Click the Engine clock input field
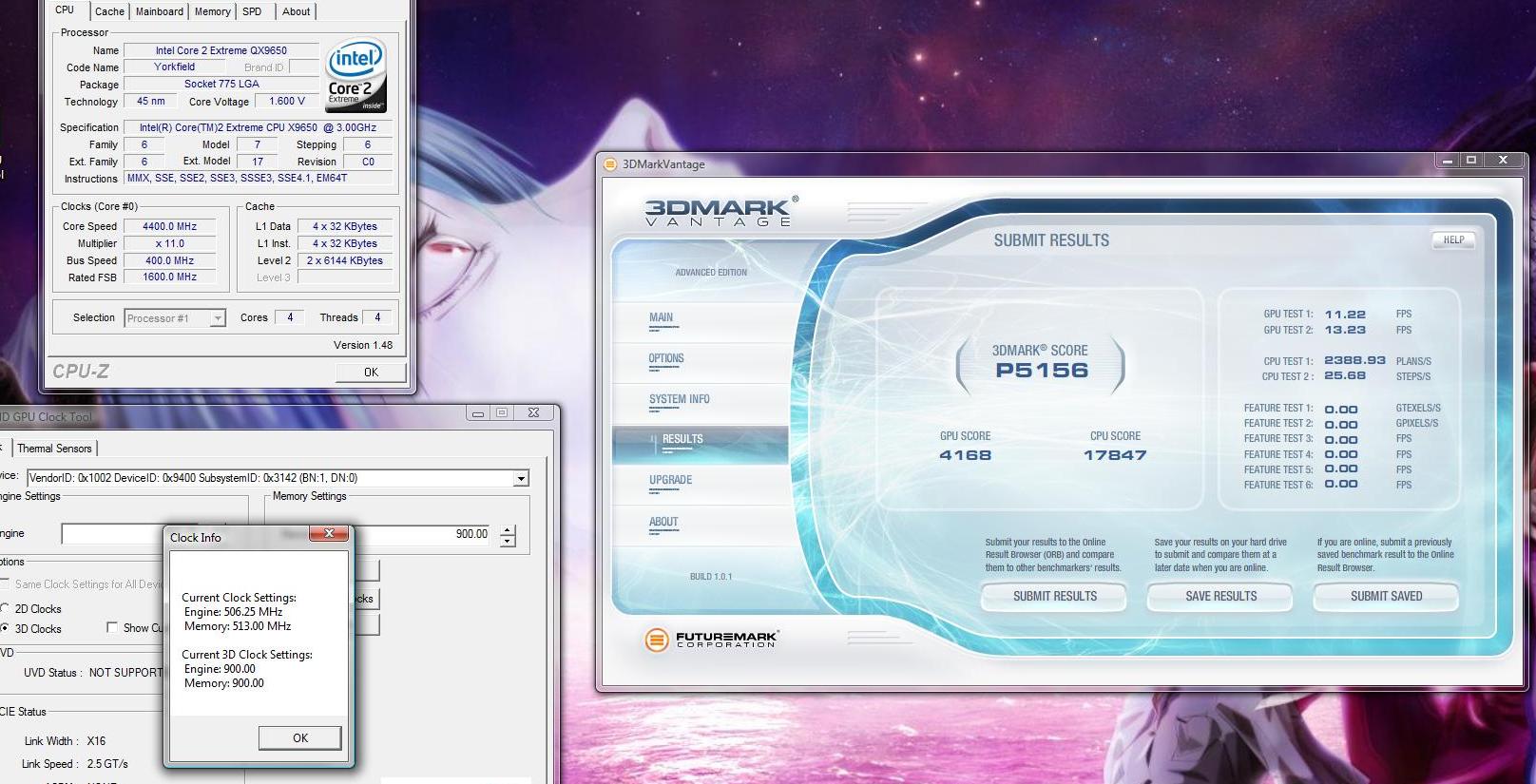Image resolution: width=1536 pixels, height=784 pixels. 113,534
